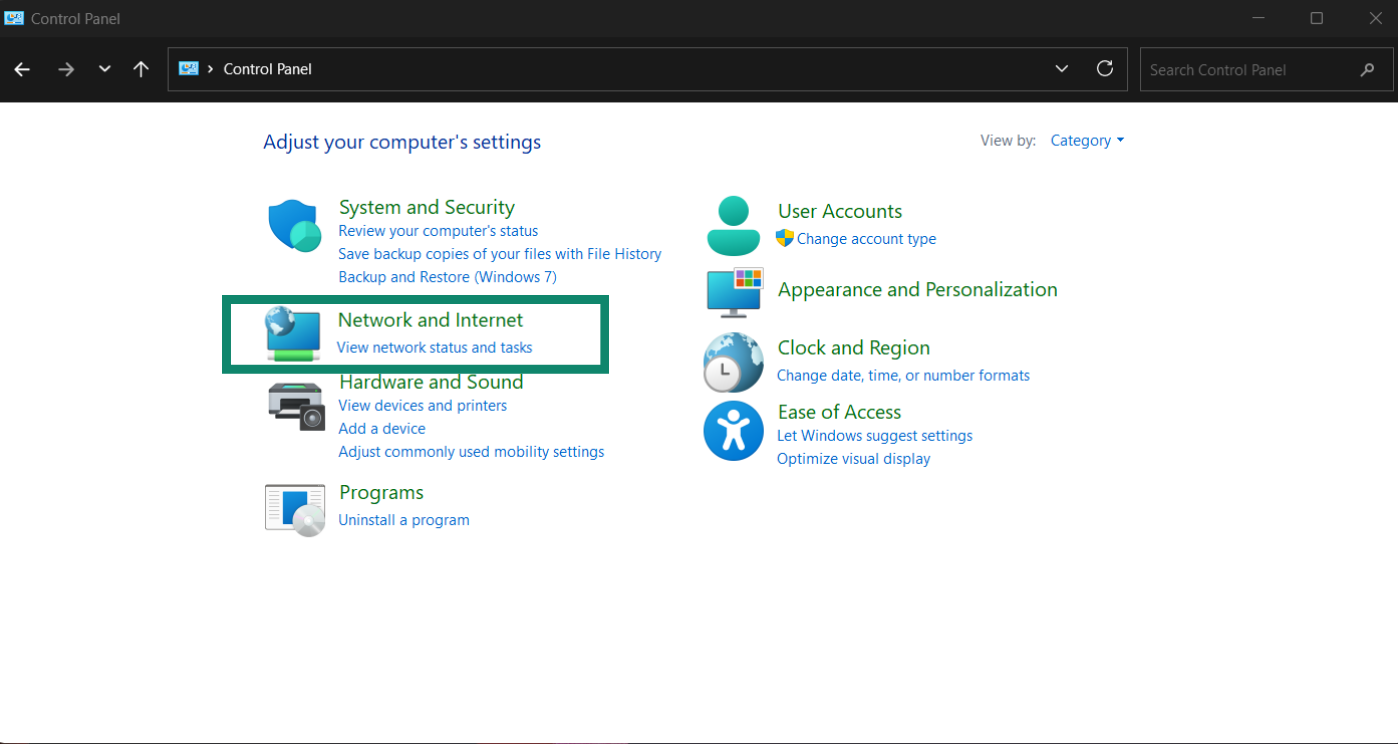Open Backup and Restore (Windows 7)
1398x744 pixels.
pyautogui.click(x=447, y=277)
